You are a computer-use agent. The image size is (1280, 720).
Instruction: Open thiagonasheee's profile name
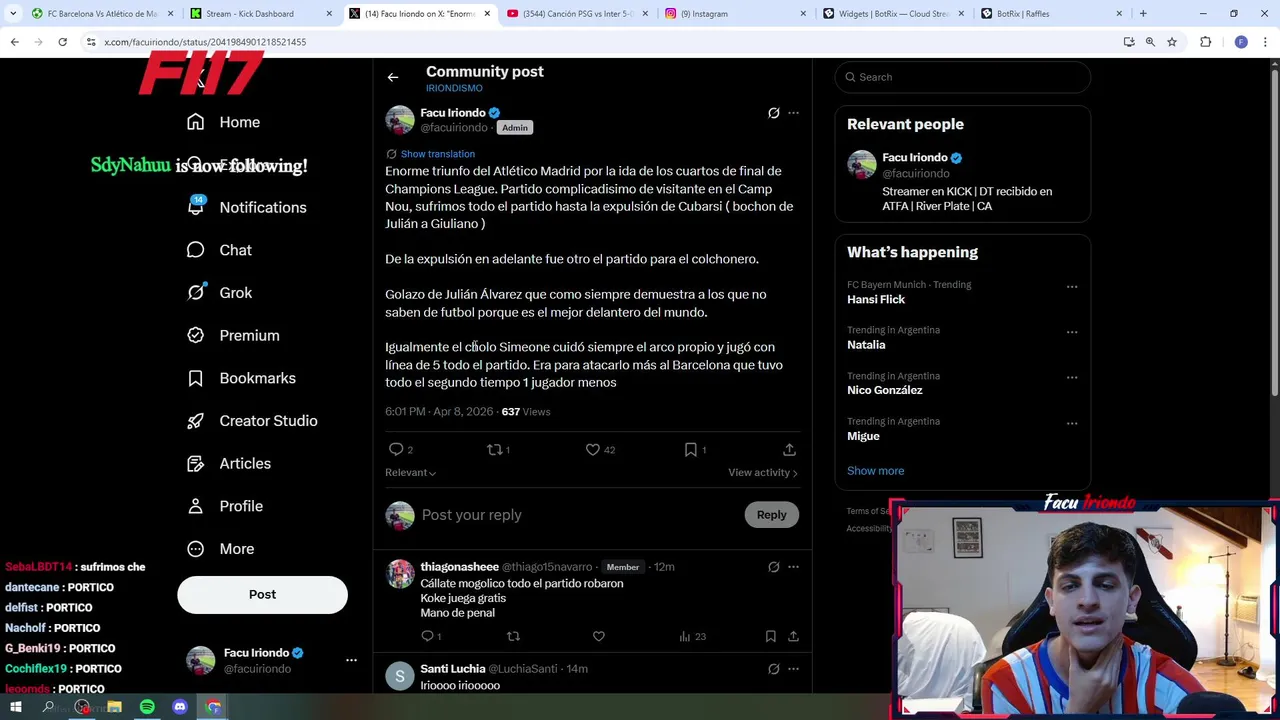[x=459, y=567]
